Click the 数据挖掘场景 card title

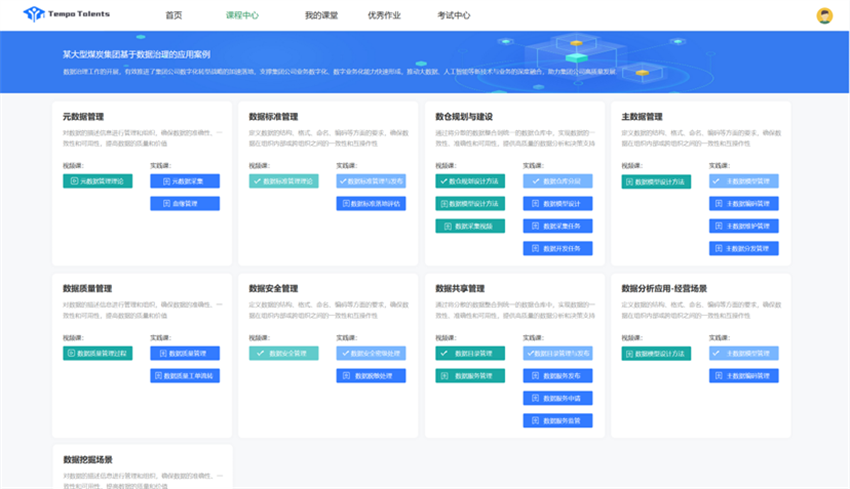pos(87,460)
